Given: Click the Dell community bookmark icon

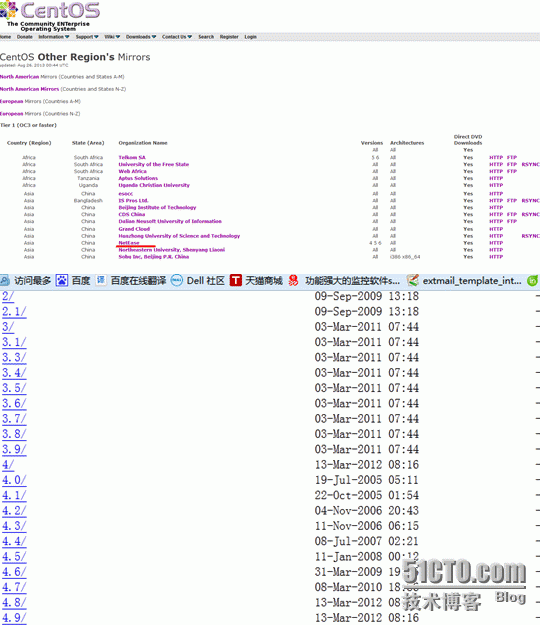Looking at the screenshot, I should pyautogui.click(x=176, y=281).
